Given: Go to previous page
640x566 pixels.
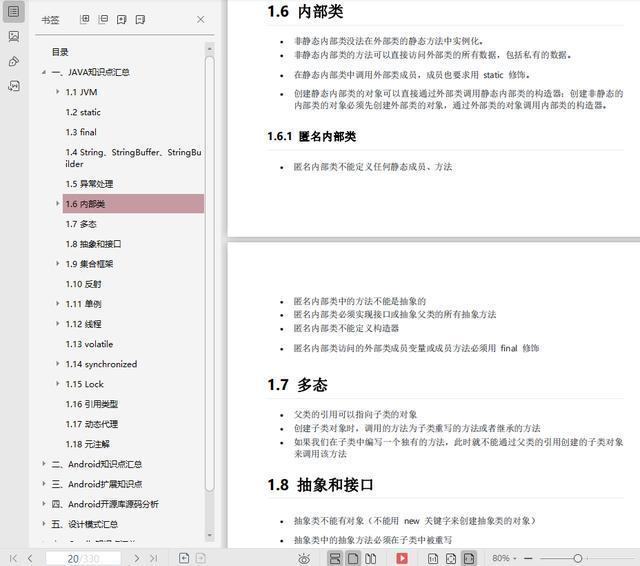Looking at the screenshot, I should tap(30, 558).
